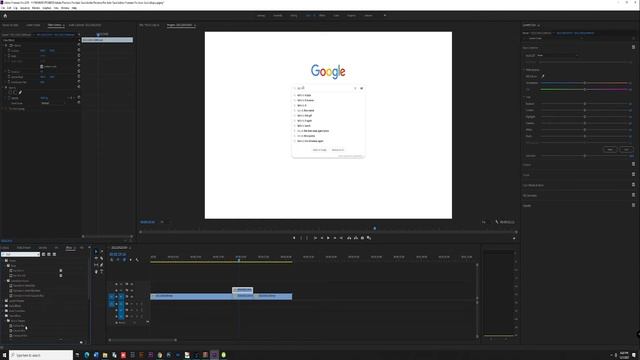The image size is (640, 360).
Task: Select the Razor tool
Action: click(102, 258)
